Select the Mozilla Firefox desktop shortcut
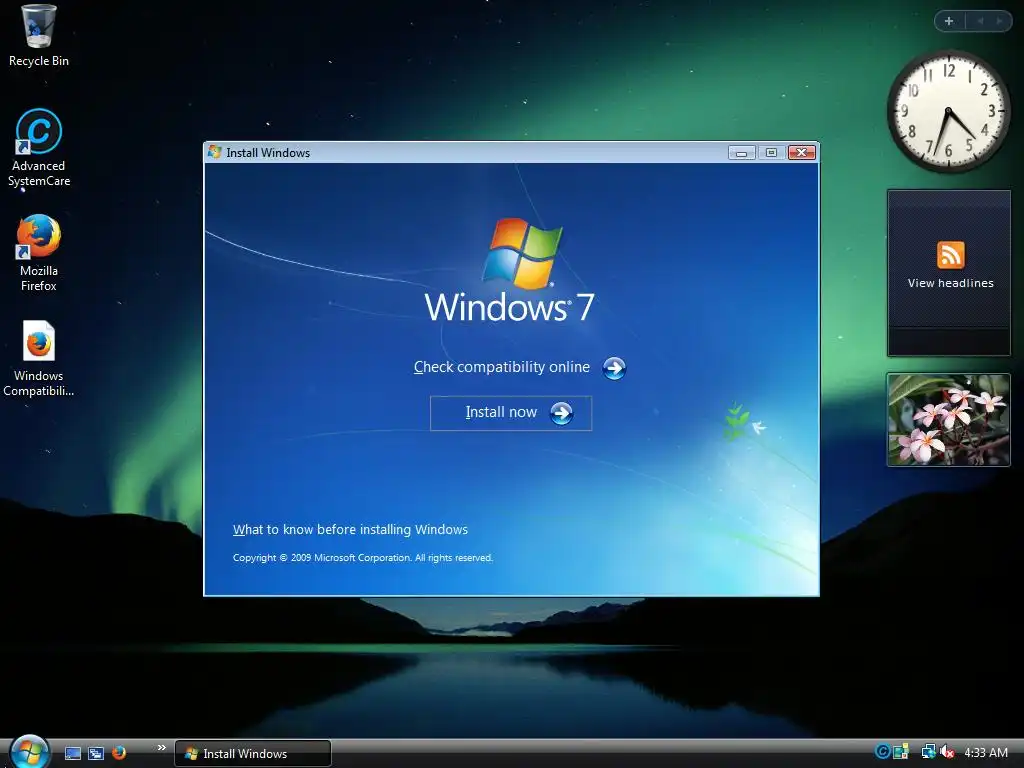The image size is (1024, 768). pos(39,253)
